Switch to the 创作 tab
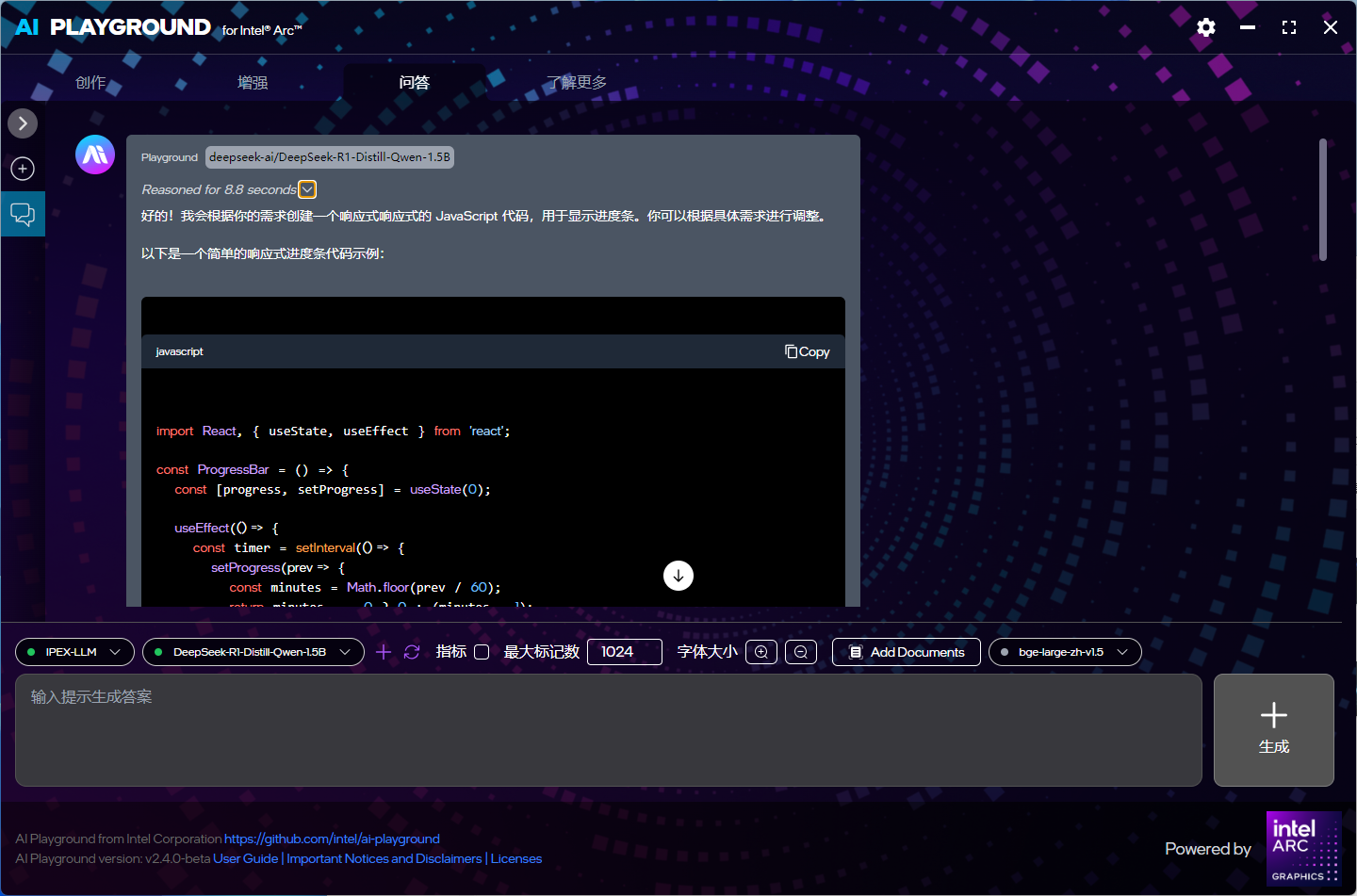 point(90,83)
